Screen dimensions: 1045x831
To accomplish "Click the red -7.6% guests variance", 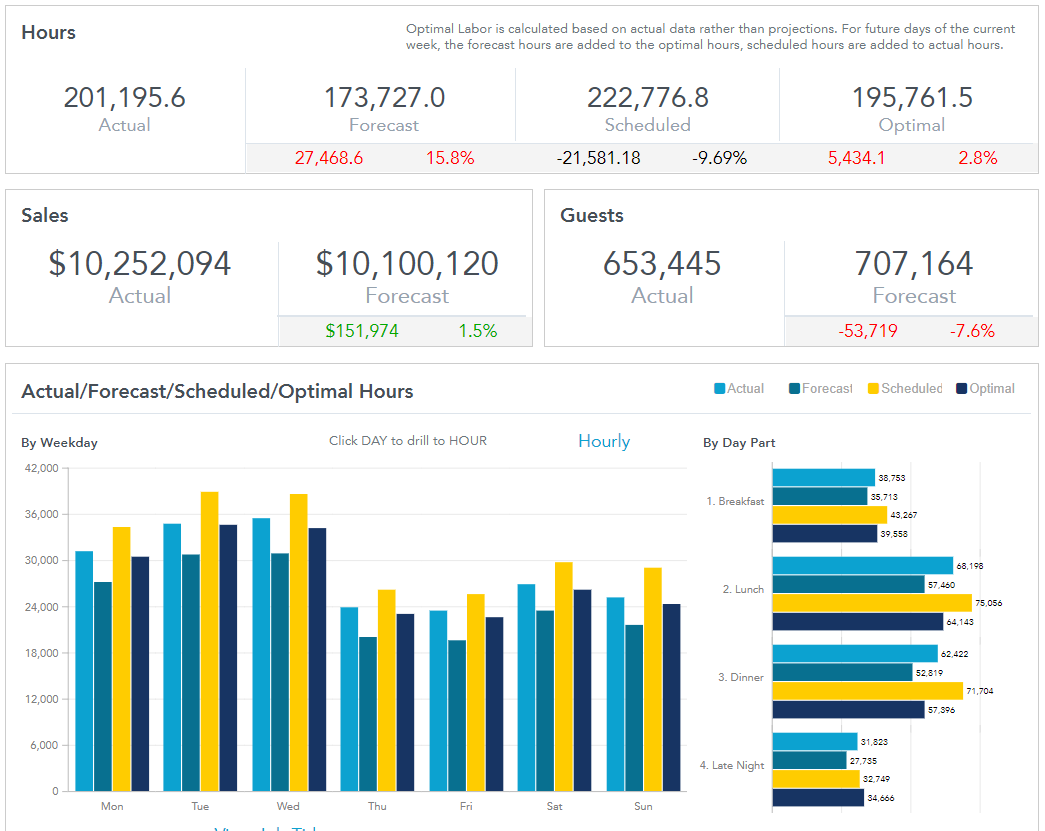I will (x=972, y=331).
